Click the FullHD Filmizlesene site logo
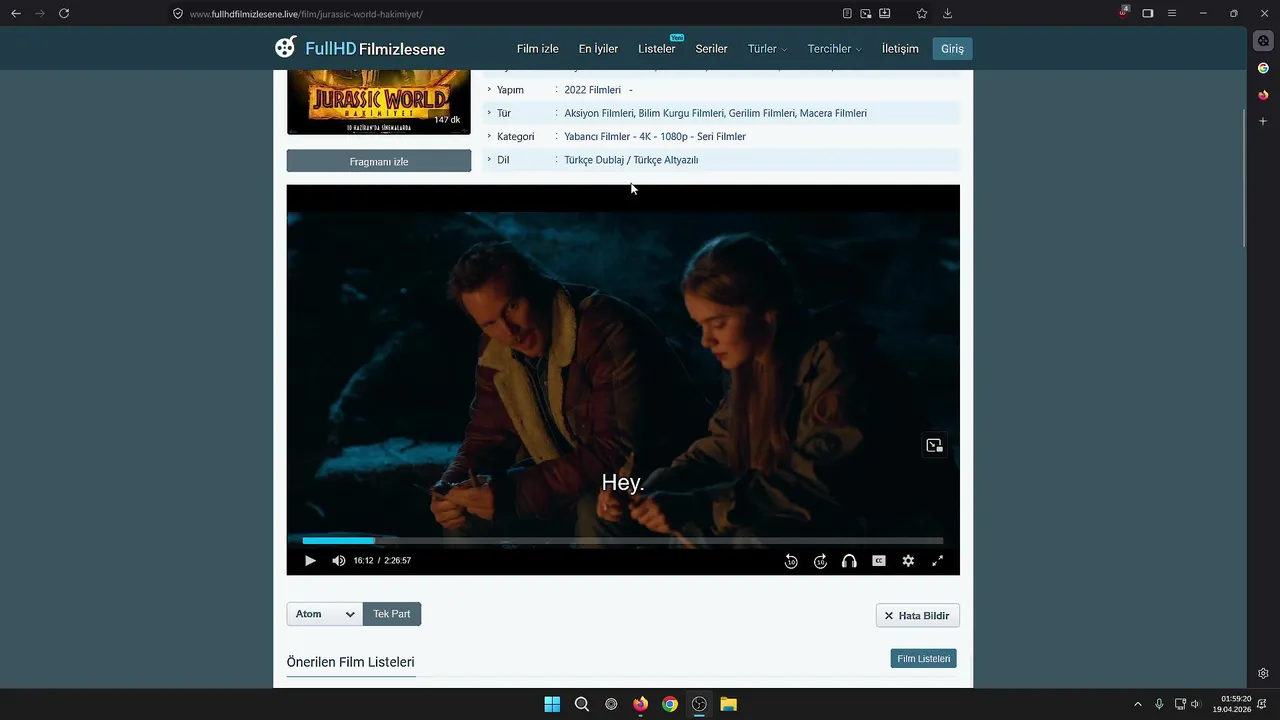Image resolution: width=1280 pixels, height=720 pixels. (360, 48)
